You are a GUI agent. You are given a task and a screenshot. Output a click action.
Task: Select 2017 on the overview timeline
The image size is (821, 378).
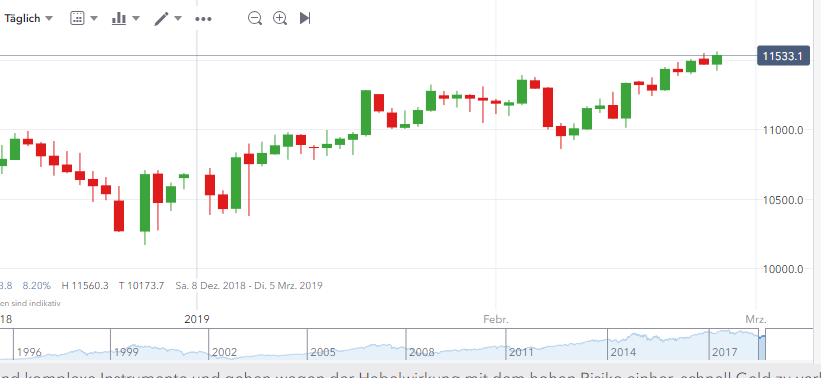[x=725, y=352]
